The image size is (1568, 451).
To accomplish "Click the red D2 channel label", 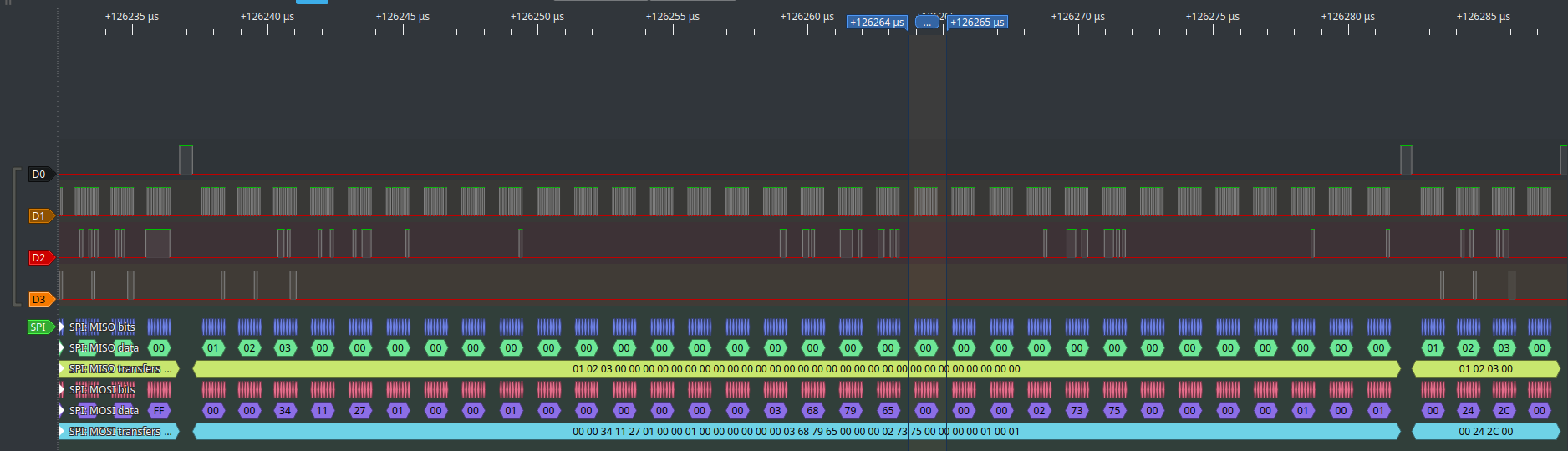I will (39, 258).
